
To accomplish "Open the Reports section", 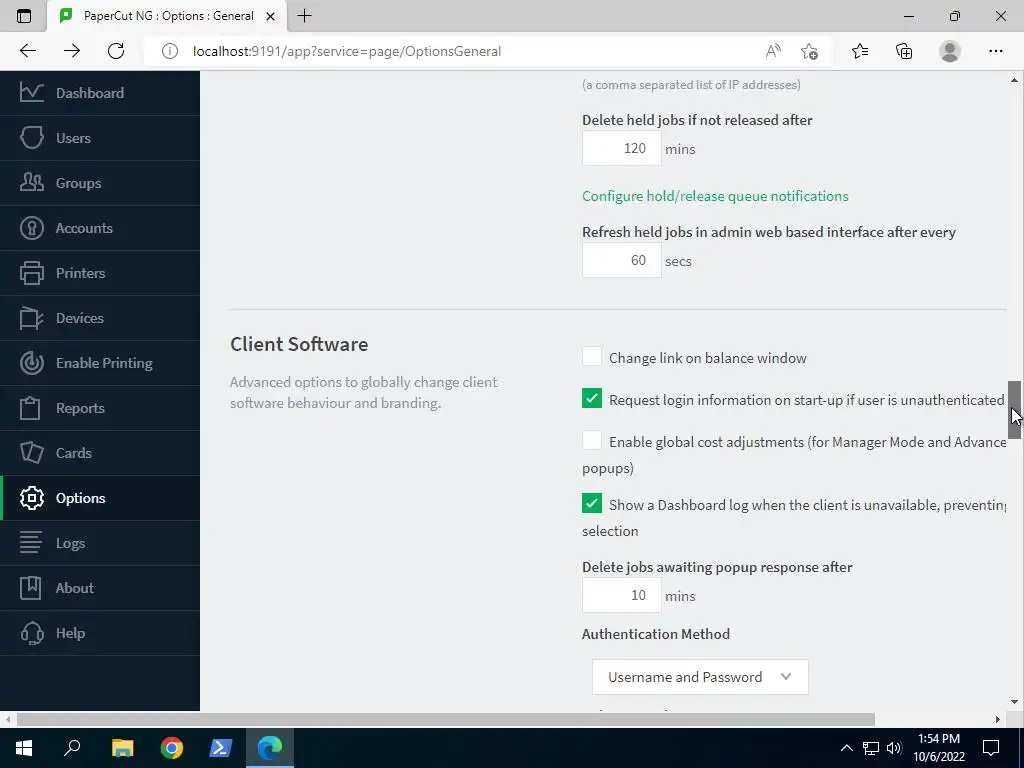I will (100, 408).
